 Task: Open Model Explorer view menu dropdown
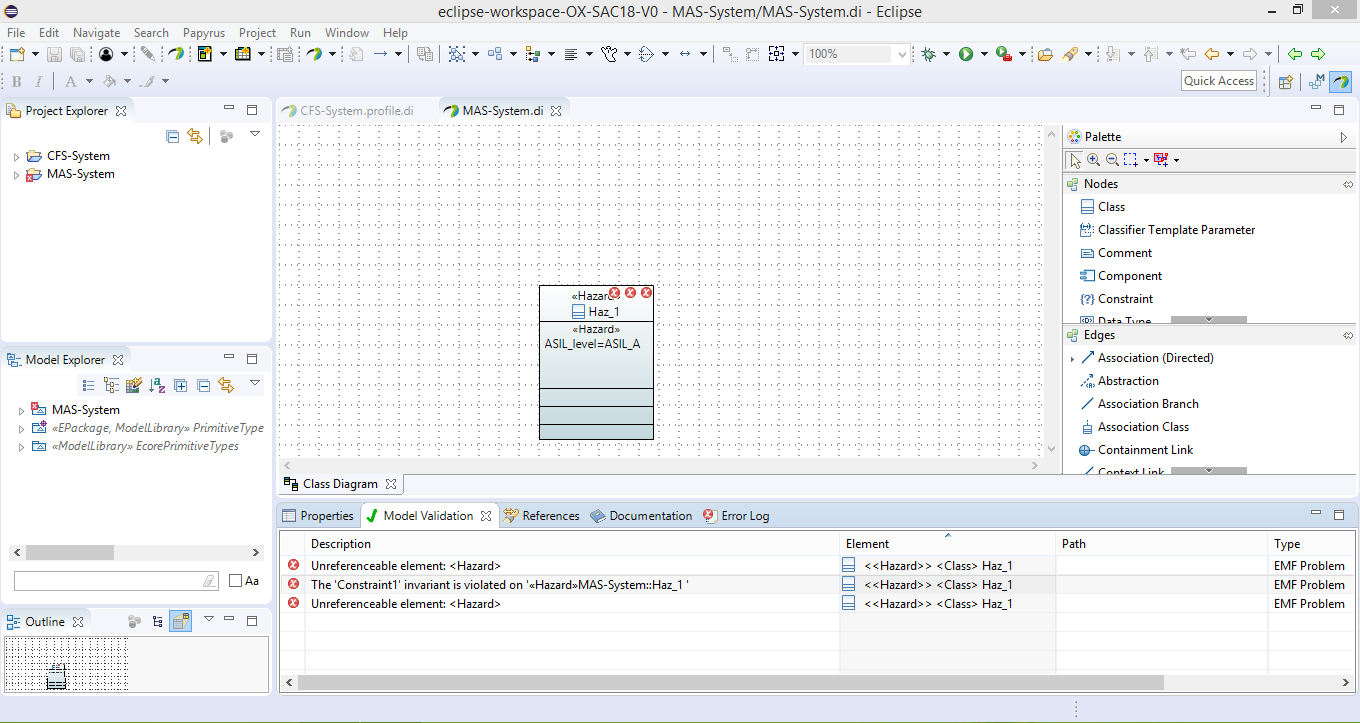[255, 383]
